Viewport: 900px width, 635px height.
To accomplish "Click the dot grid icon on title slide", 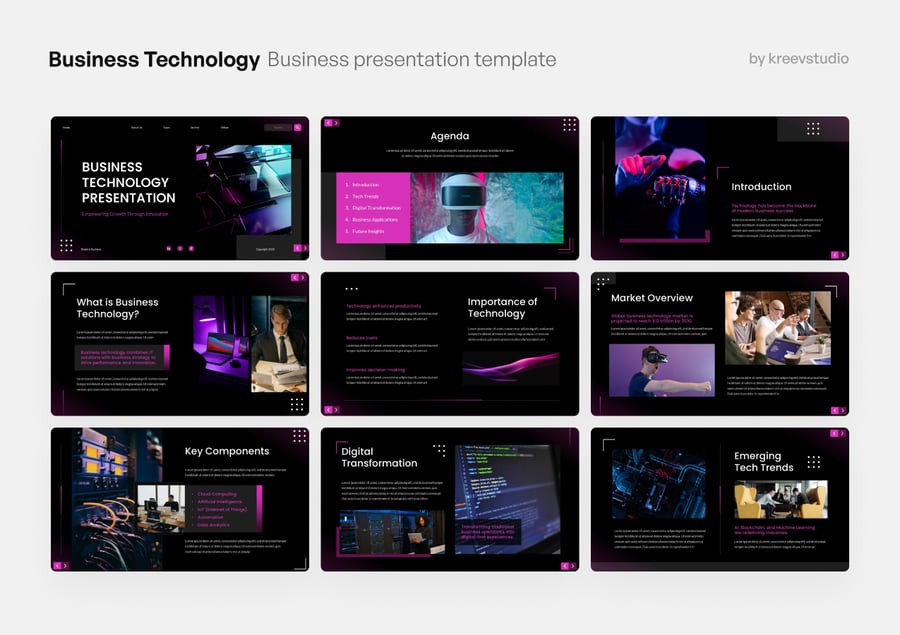I will (x=66, y=245).
